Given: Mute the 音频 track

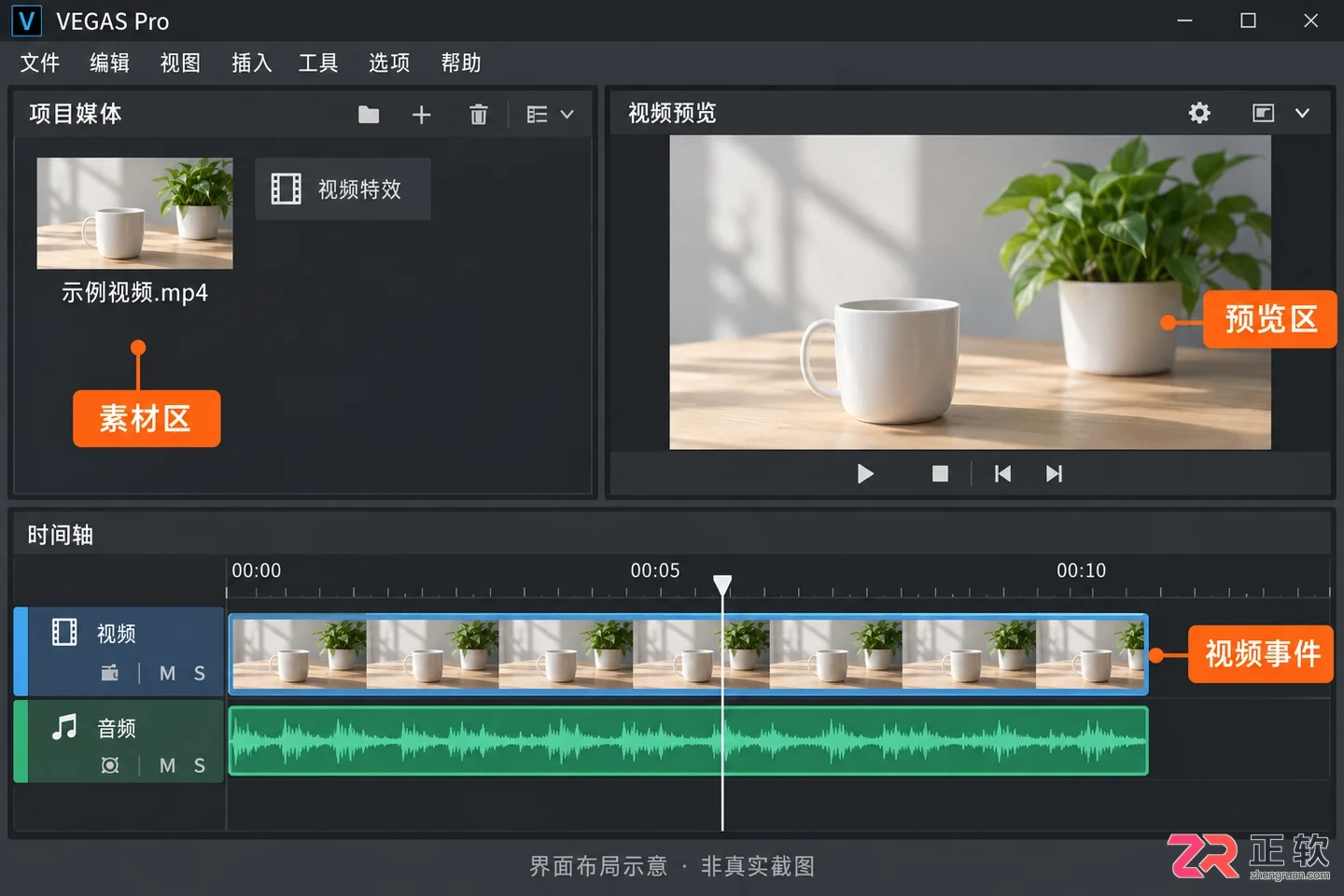Looking at the screenshot, I should (x=167, y=765).
